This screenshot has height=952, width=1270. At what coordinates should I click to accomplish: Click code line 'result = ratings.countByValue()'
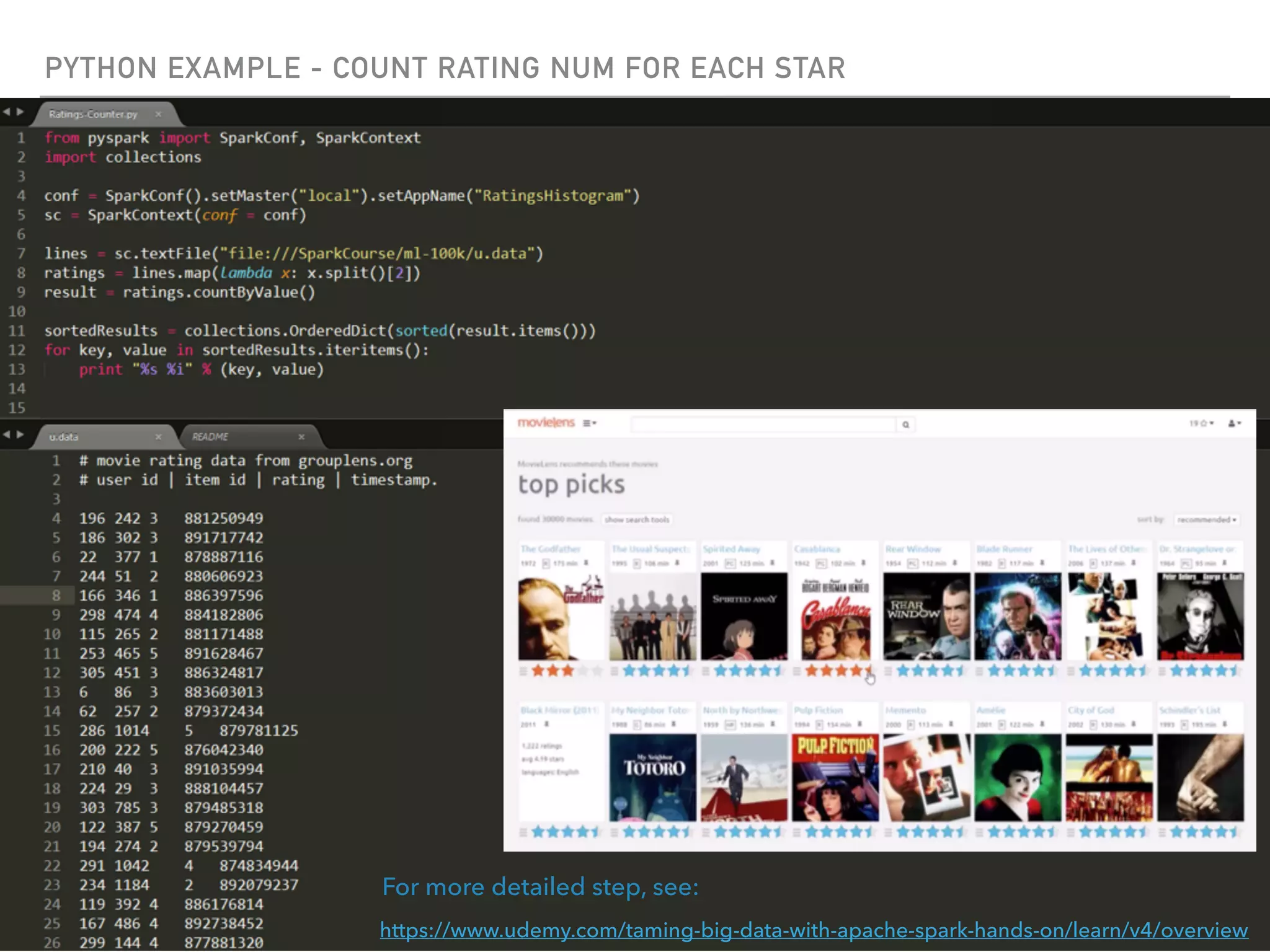click(180, 293)
